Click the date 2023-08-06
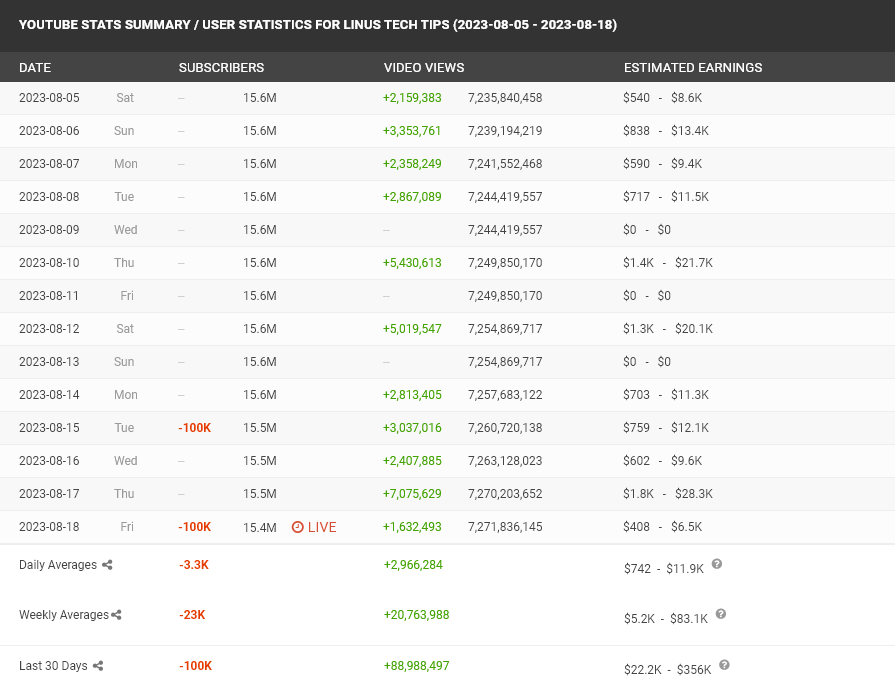This screenshot has height=690, width=895. point(49,131)
